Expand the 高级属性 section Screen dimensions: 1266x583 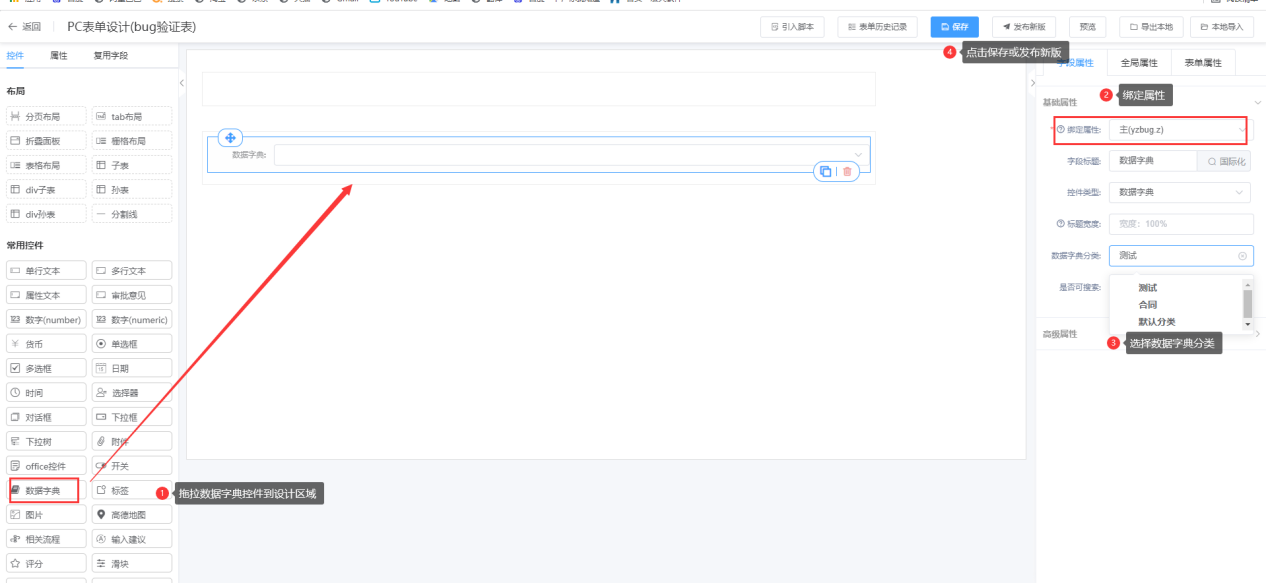click(1257, 334)
